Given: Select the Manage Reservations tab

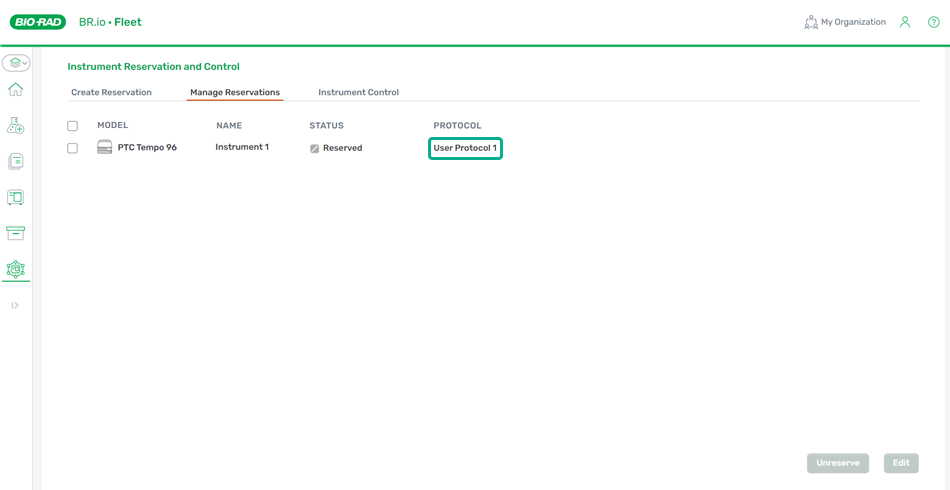Looking at the screenshot, I should tap(235, 92).
